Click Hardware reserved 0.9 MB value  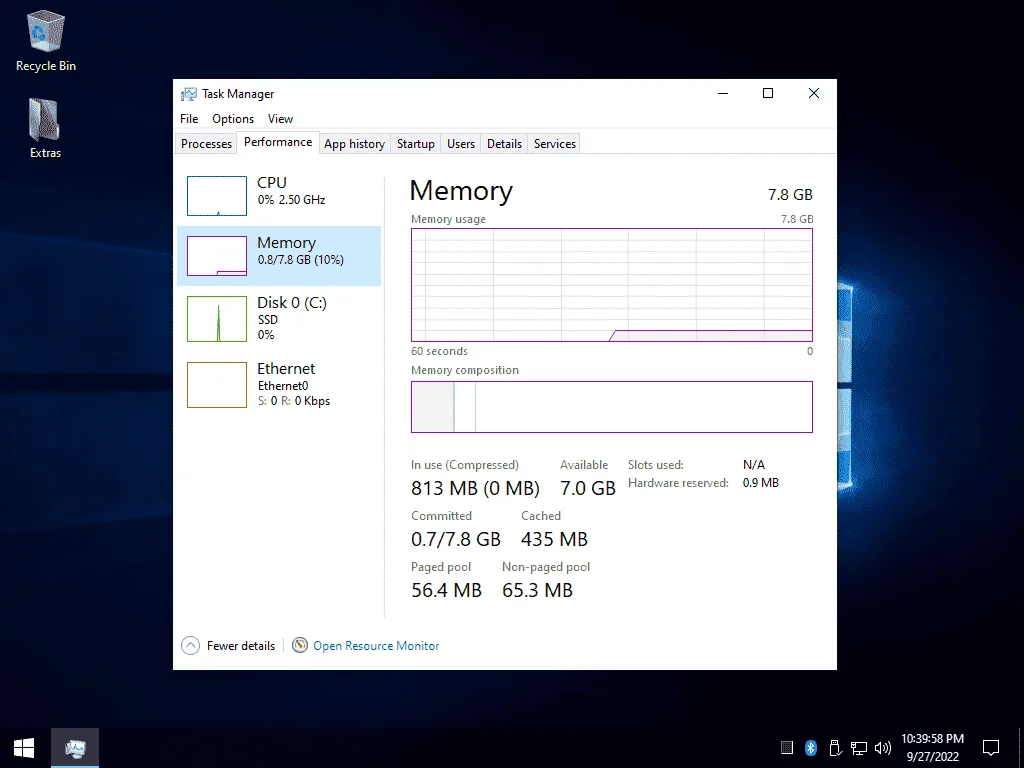761,483
